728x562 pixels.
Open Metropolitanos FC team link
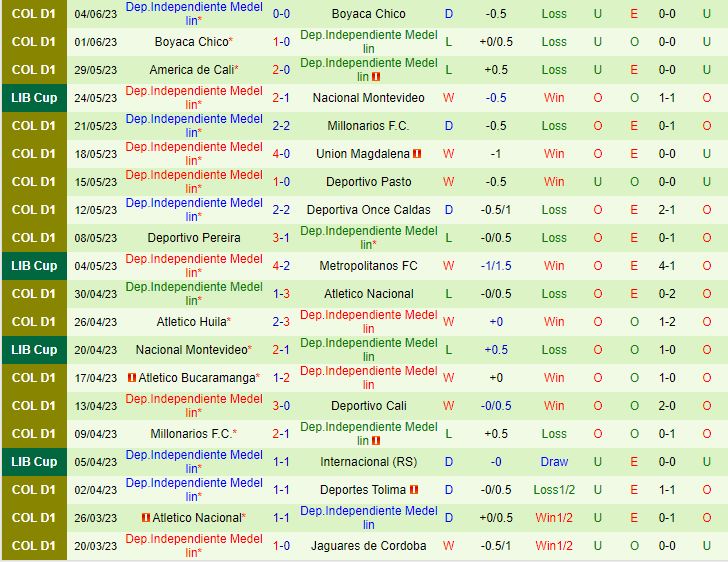(369, 266)
